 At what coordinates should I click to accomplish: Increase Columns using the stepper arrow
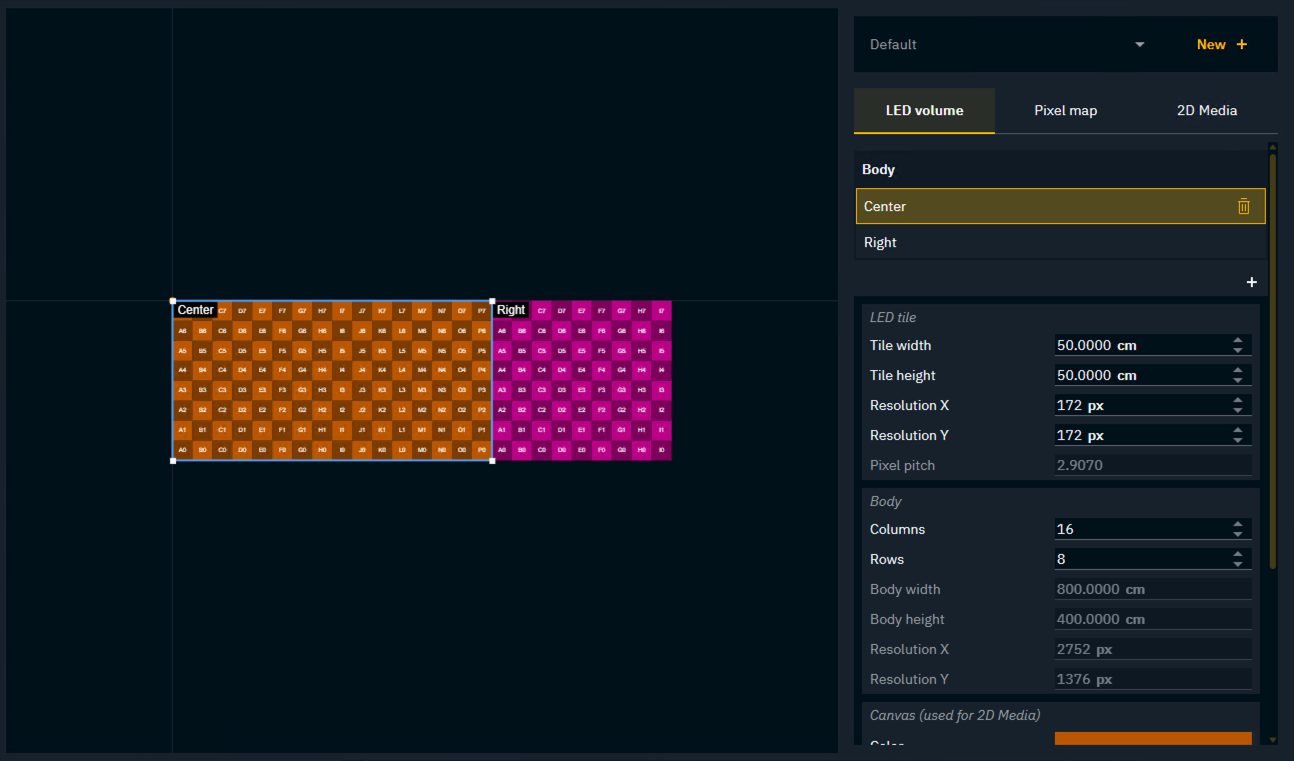point(1240,524)
